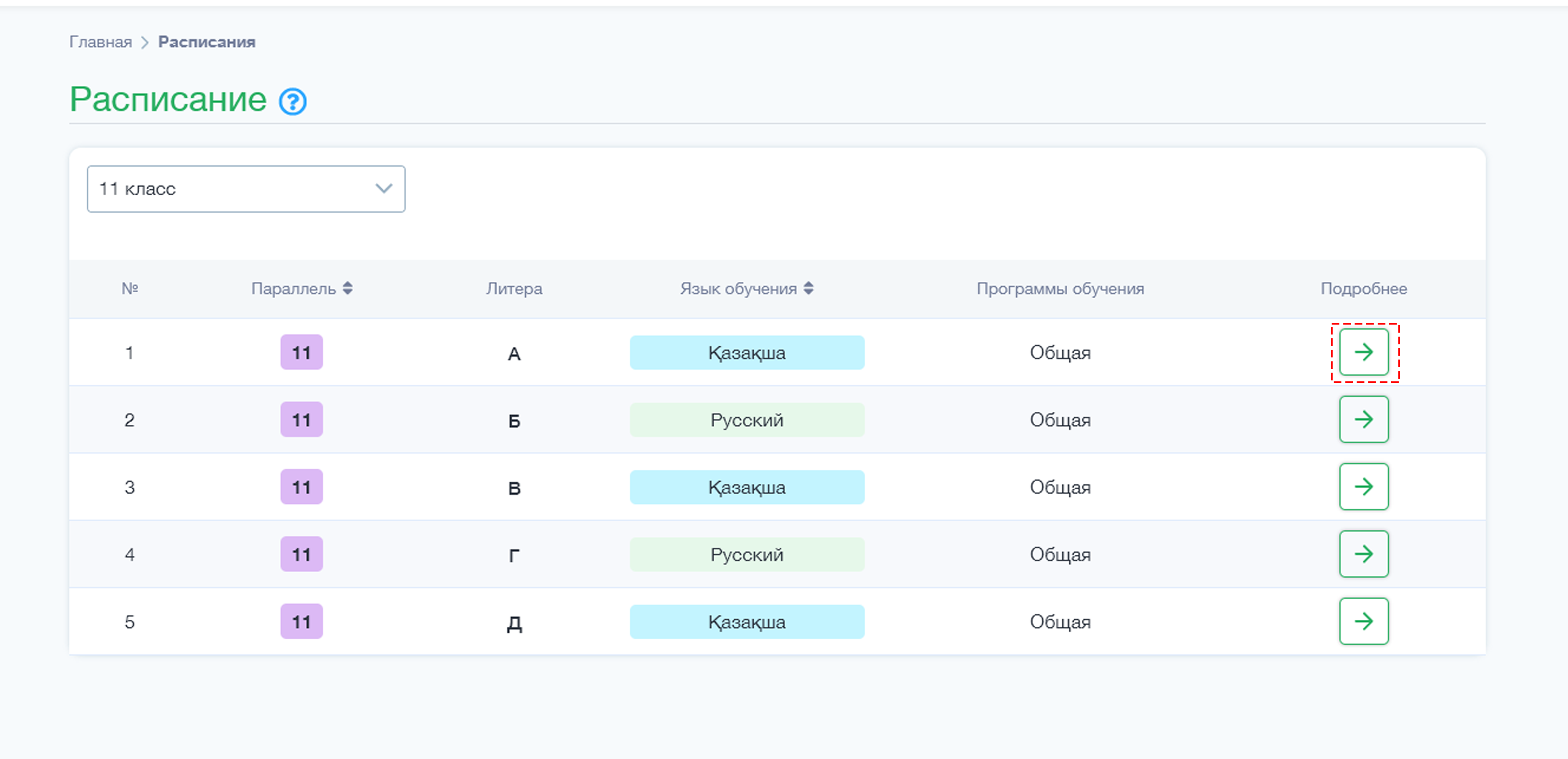Click row number 1 cell
Screen dimensions: 1568x759
(130, 353)
